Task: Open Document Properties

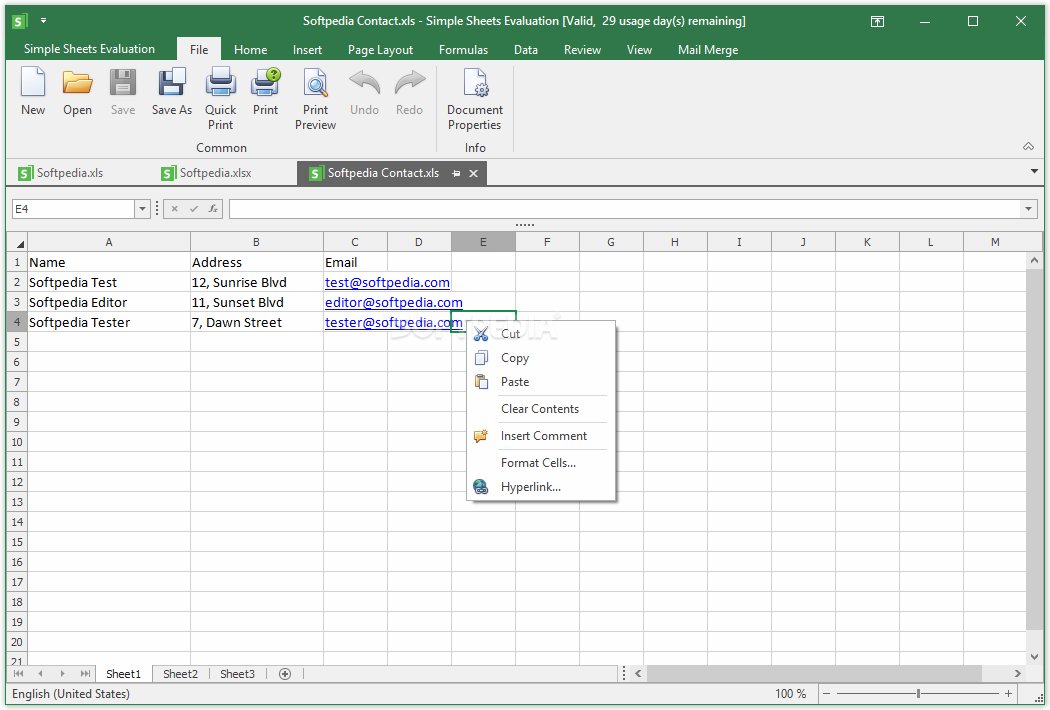Action: (475, 98)
